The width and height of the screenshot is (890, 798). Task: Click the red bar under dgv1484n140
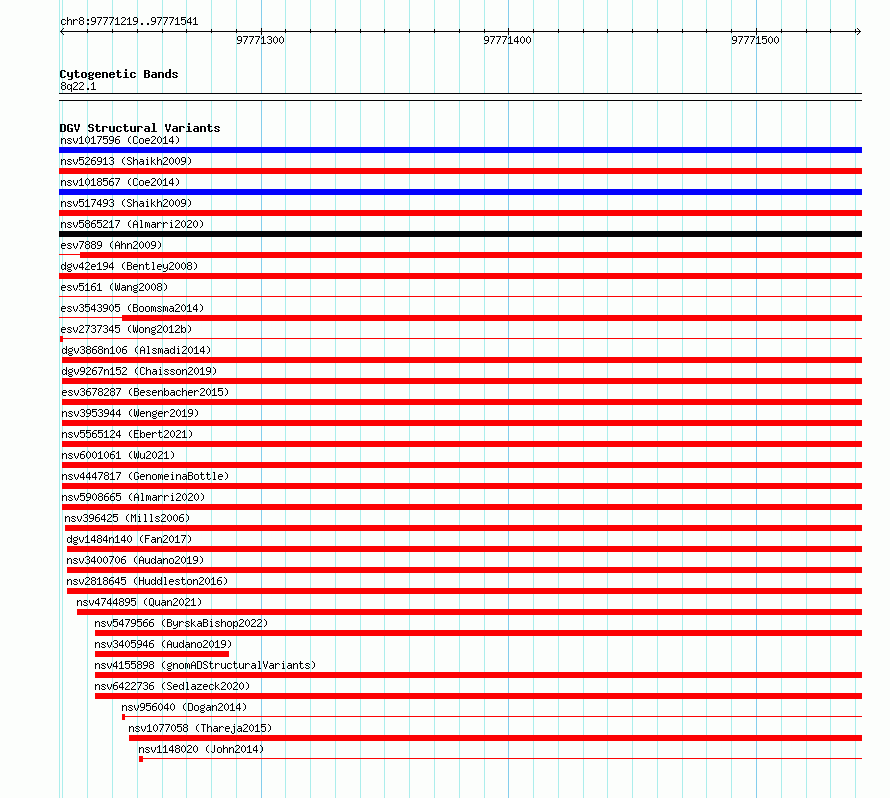pyautogui.click(x=464, y=549)
